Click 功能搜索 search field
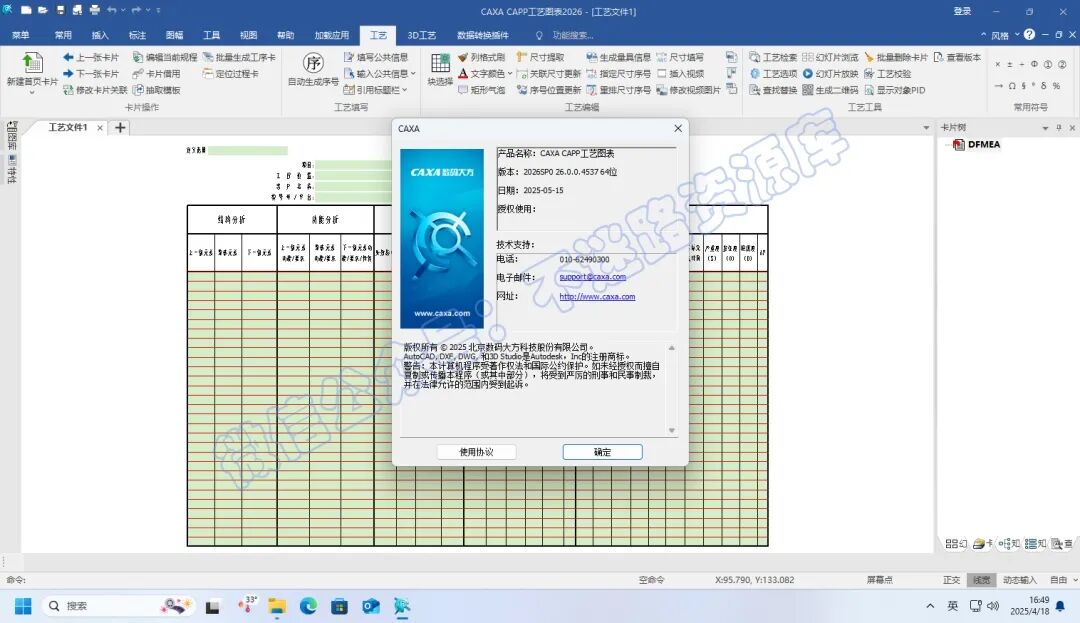The width and height of the screenshot is (1080, 623). 572,35
